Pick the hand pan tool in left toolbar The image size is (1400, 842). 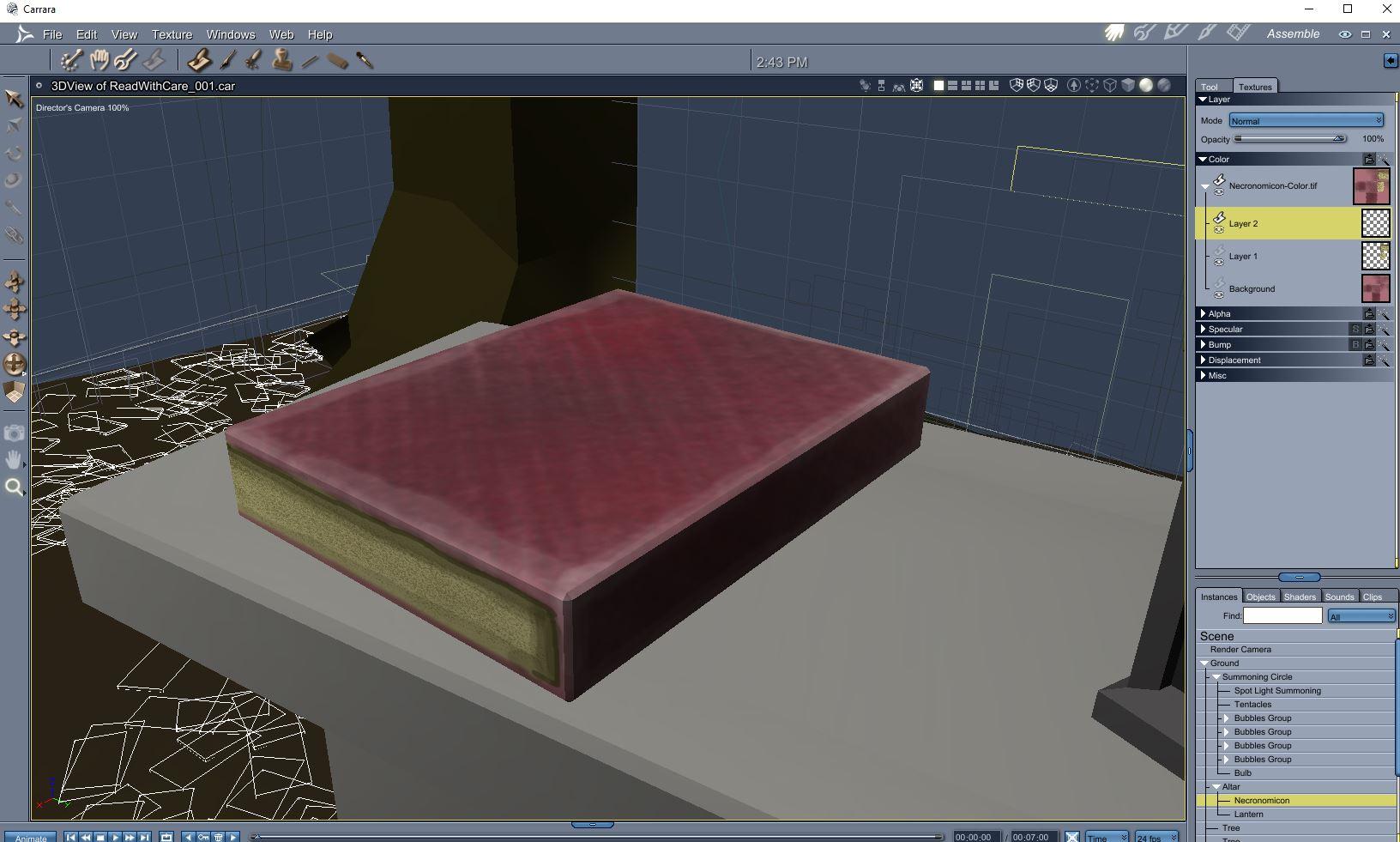point(14,460)
